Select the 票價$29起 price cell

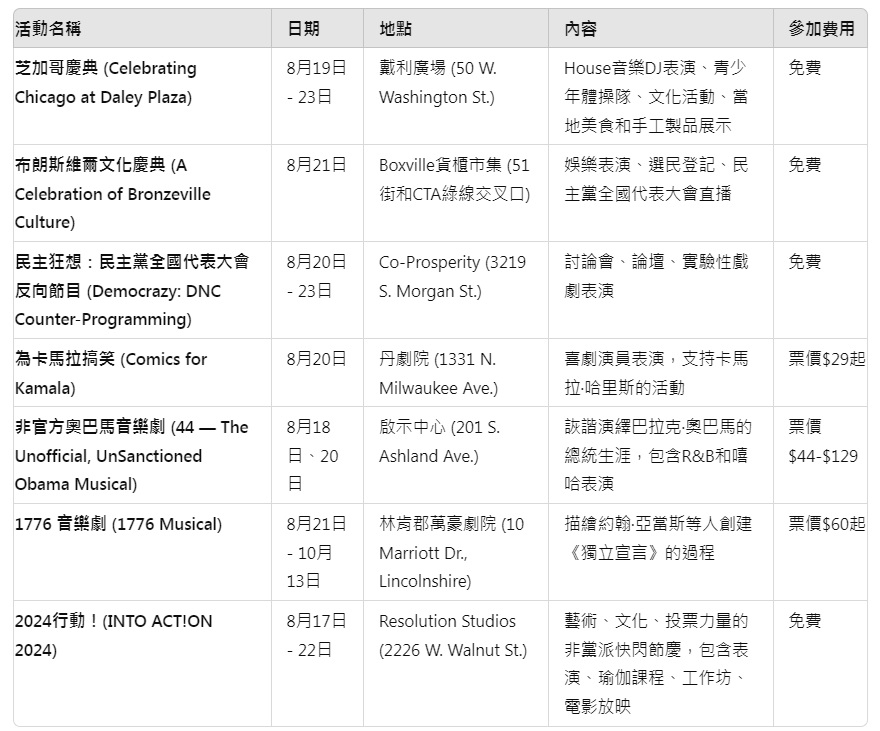[826, 359]
